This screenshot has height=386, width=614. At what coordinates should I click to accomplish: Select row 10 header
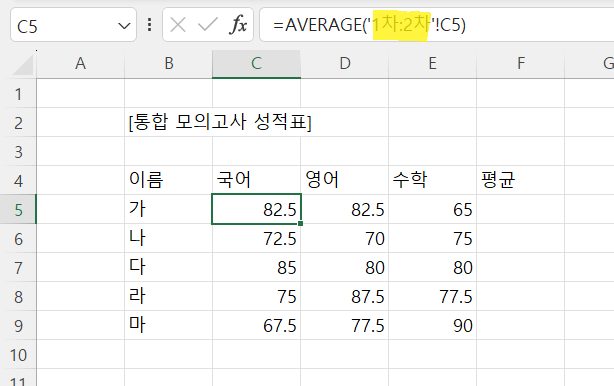pos(18,354)
